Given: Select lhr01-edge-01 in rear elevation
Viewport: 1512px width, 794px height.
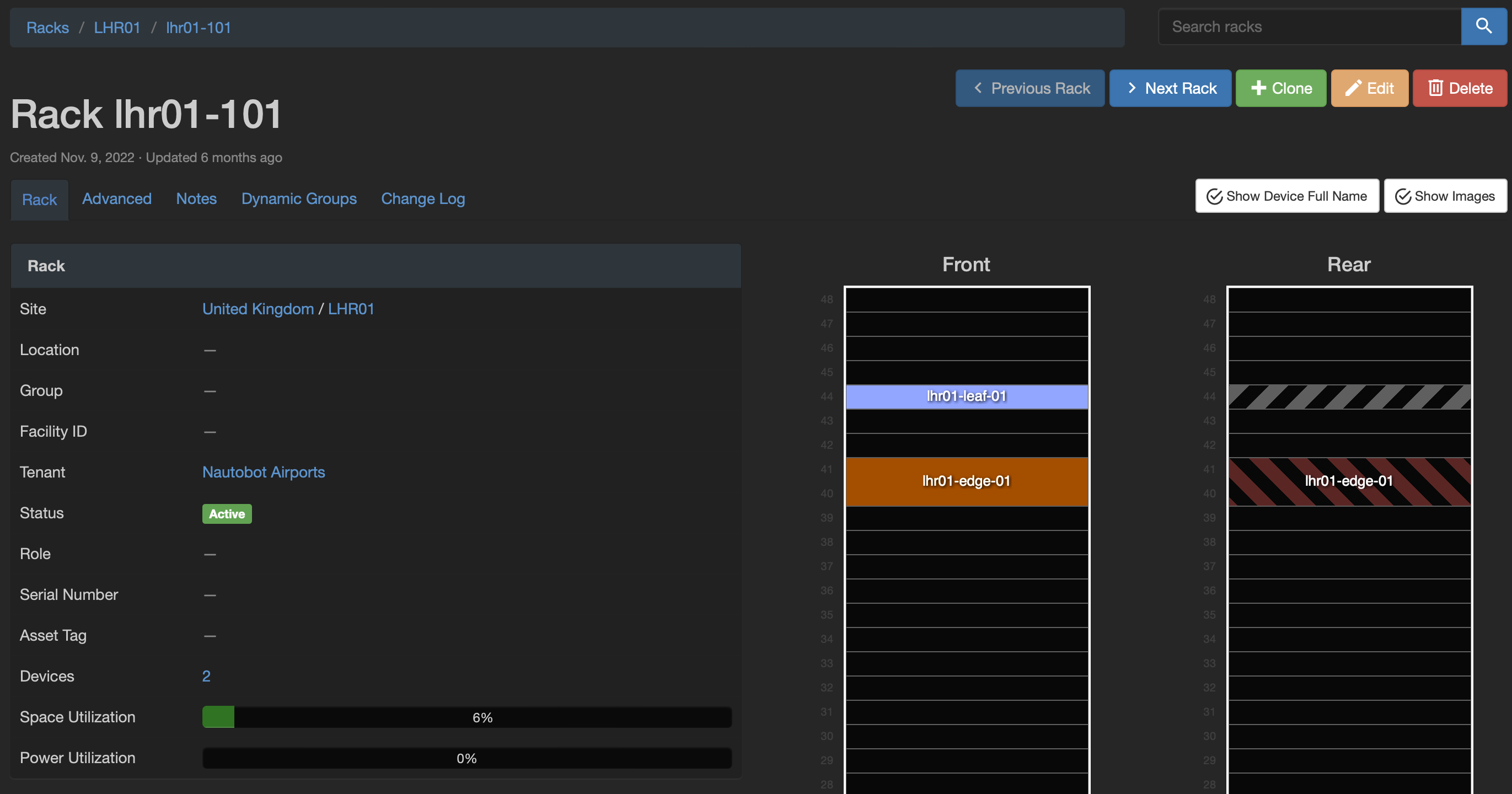Looking at the screenshot, I should point(1348,481).
